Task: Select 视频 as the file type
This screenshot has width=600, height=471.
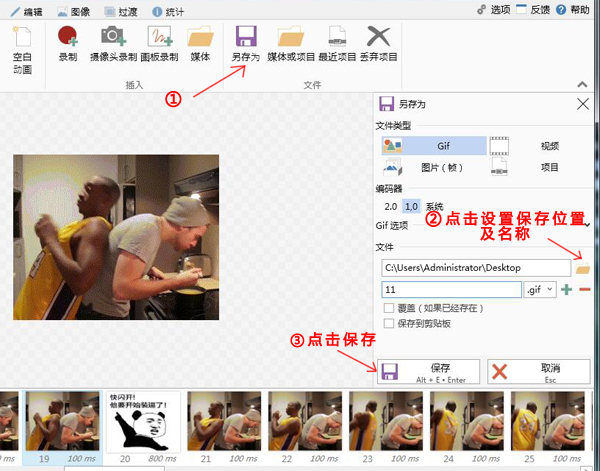Action: (540, 146)
